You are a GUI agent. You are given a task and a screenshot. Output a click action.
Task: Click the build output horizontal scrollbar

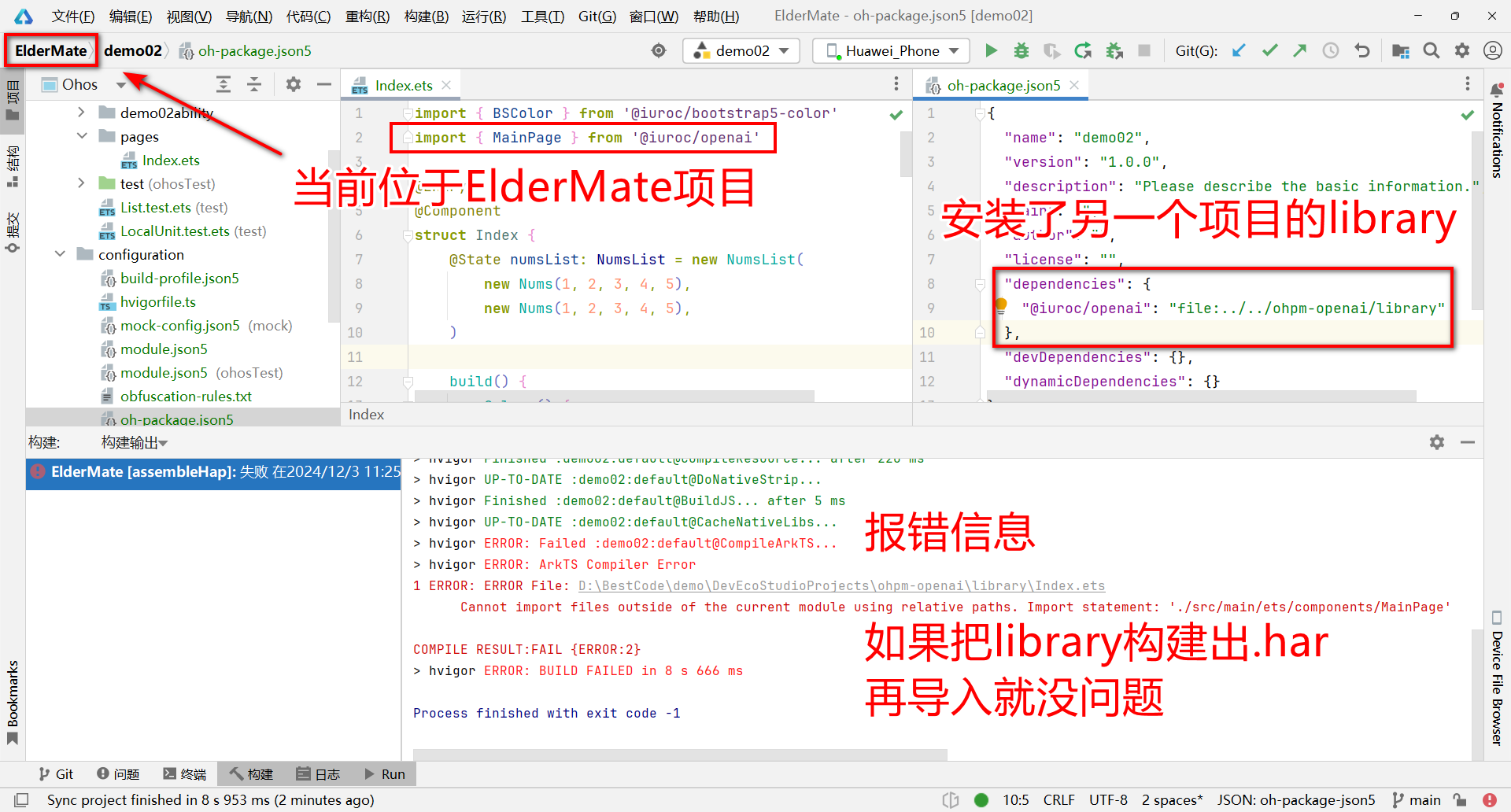tap(680, 755)
